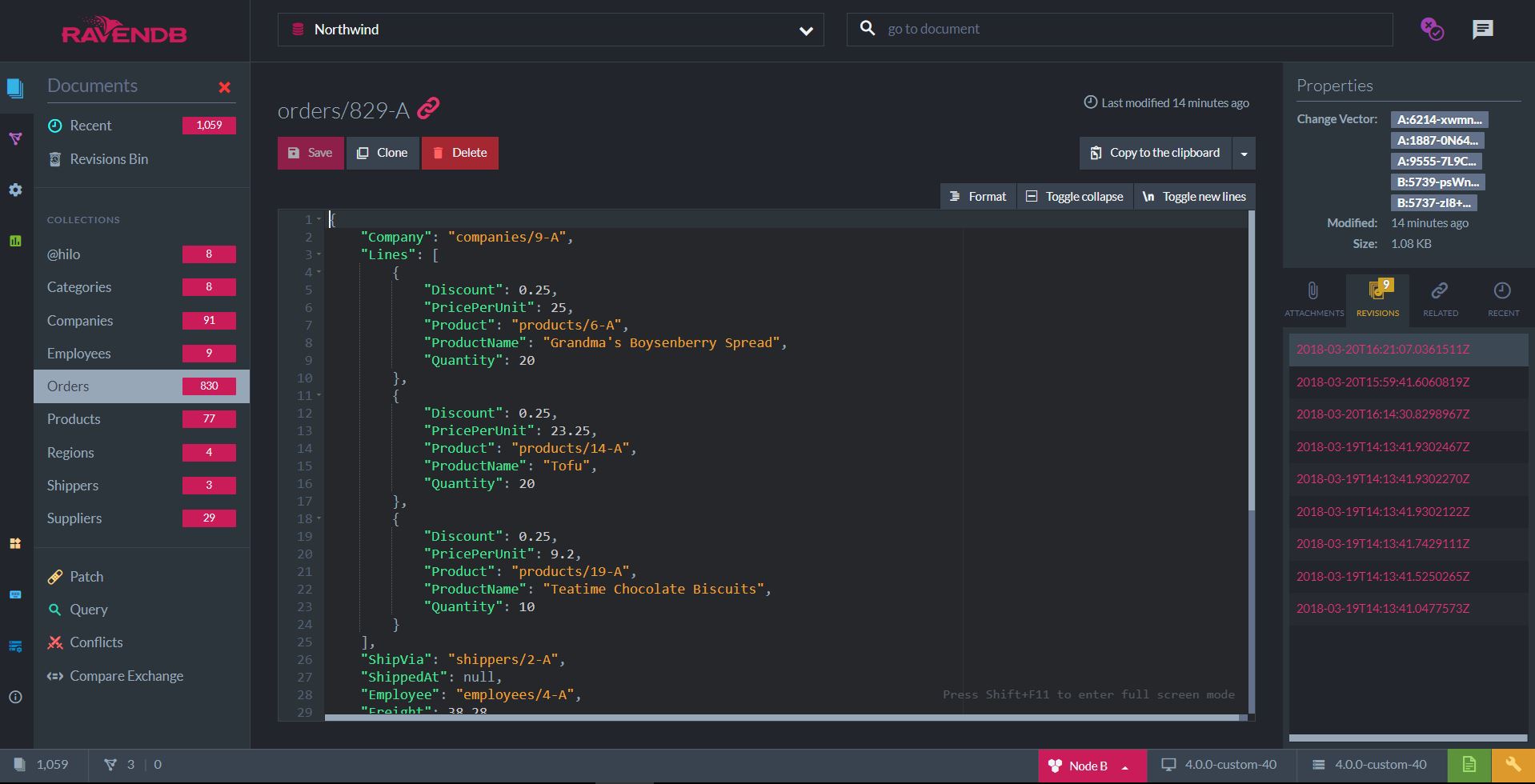Image resolution: width=1535 pixels, height=784 pixels.
Task: Open the Shippers collection
Action: click(x=142, y=486)
